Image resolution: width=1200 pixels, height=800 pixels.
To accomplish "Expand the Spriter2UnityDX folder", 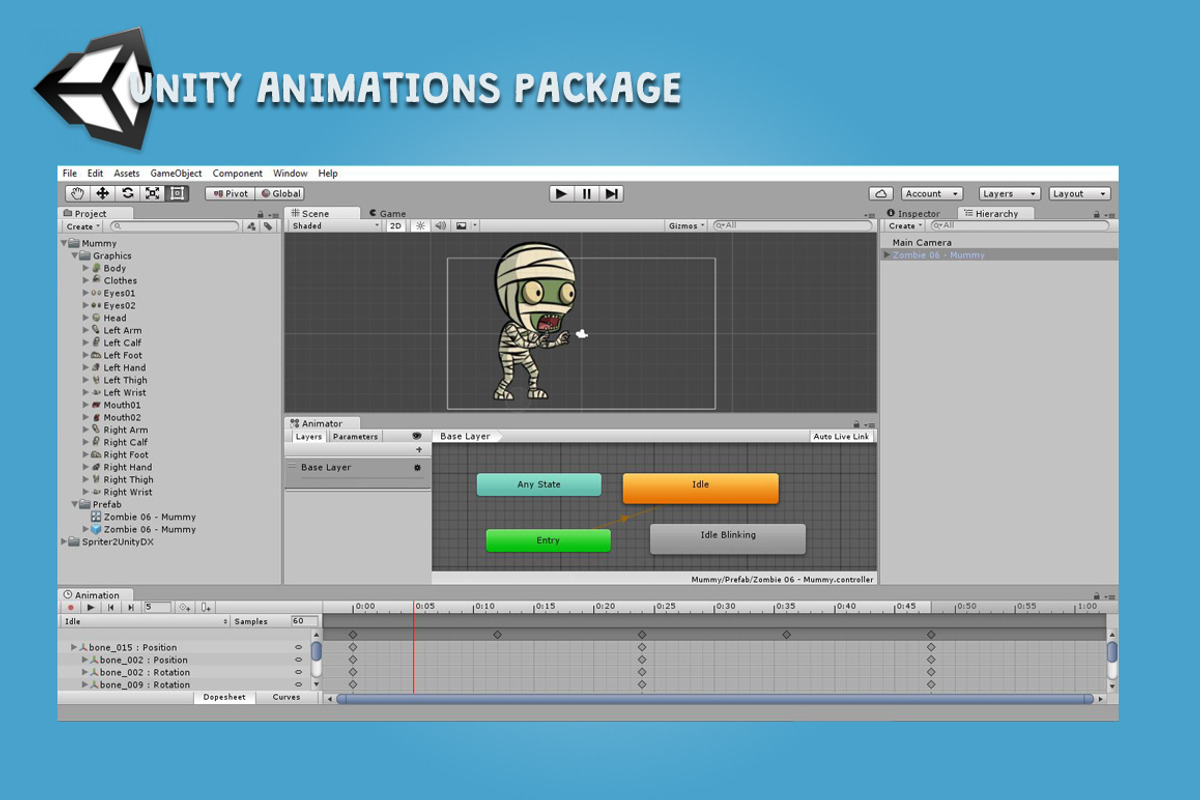I will pyautogui.click(x=65, y=542).
